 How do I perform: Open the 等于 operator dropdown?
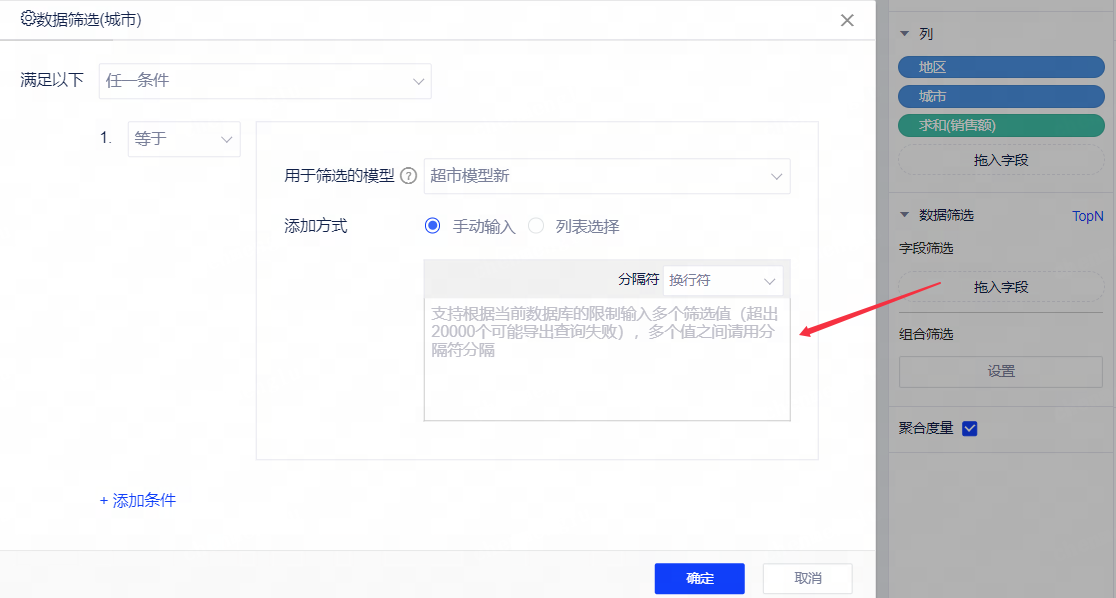coord(184,140)
